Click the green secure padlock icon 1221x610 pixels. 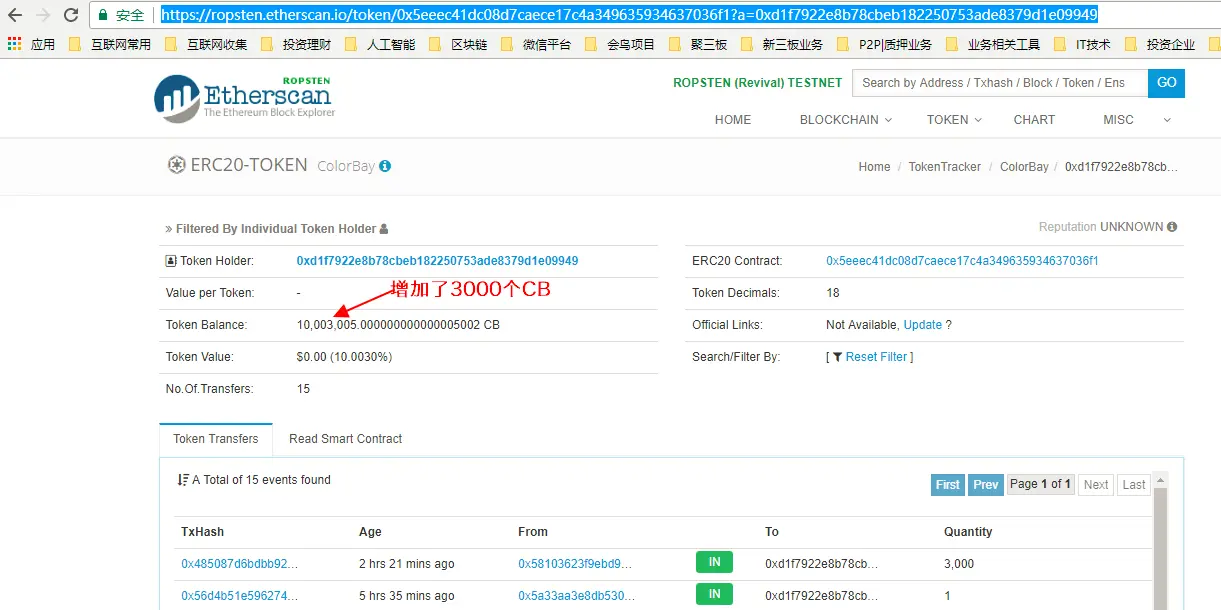(102, 15)
